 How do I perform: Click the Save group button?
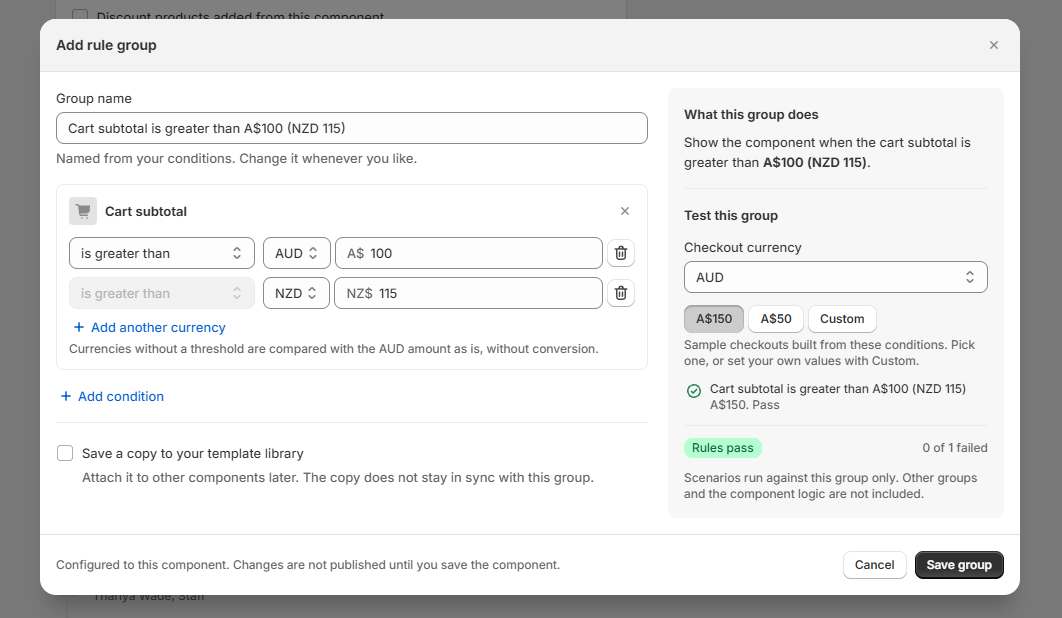pos(959,564)
